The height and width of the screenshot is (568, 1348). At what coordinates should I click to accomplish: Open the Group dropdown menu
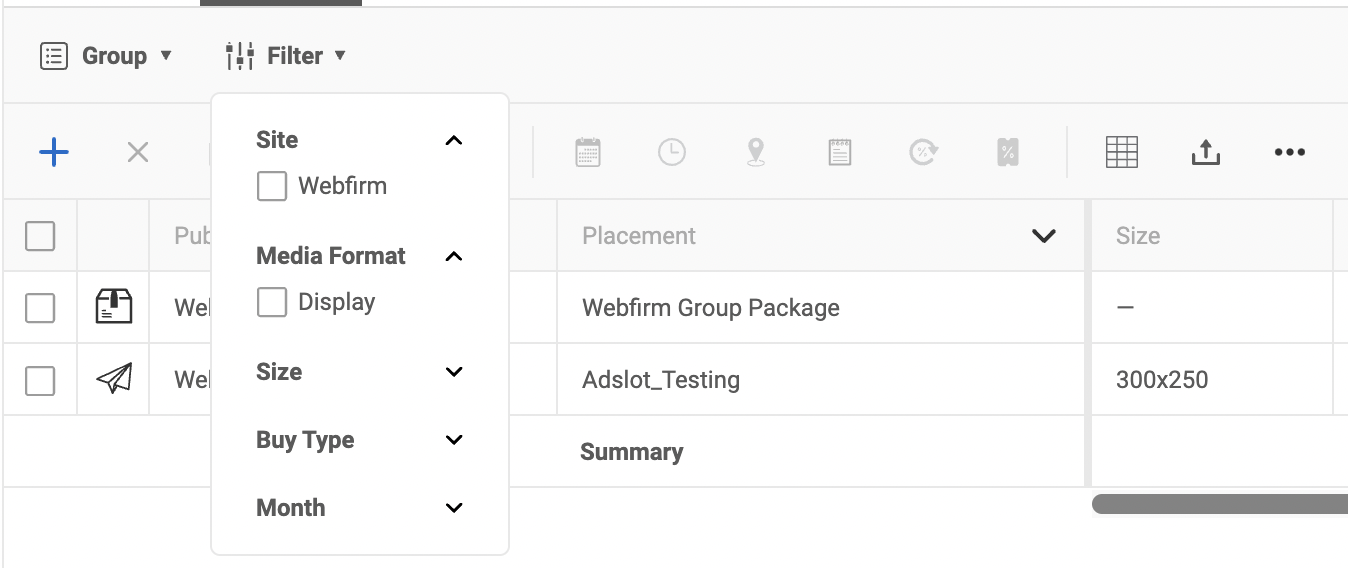(106, 56)
